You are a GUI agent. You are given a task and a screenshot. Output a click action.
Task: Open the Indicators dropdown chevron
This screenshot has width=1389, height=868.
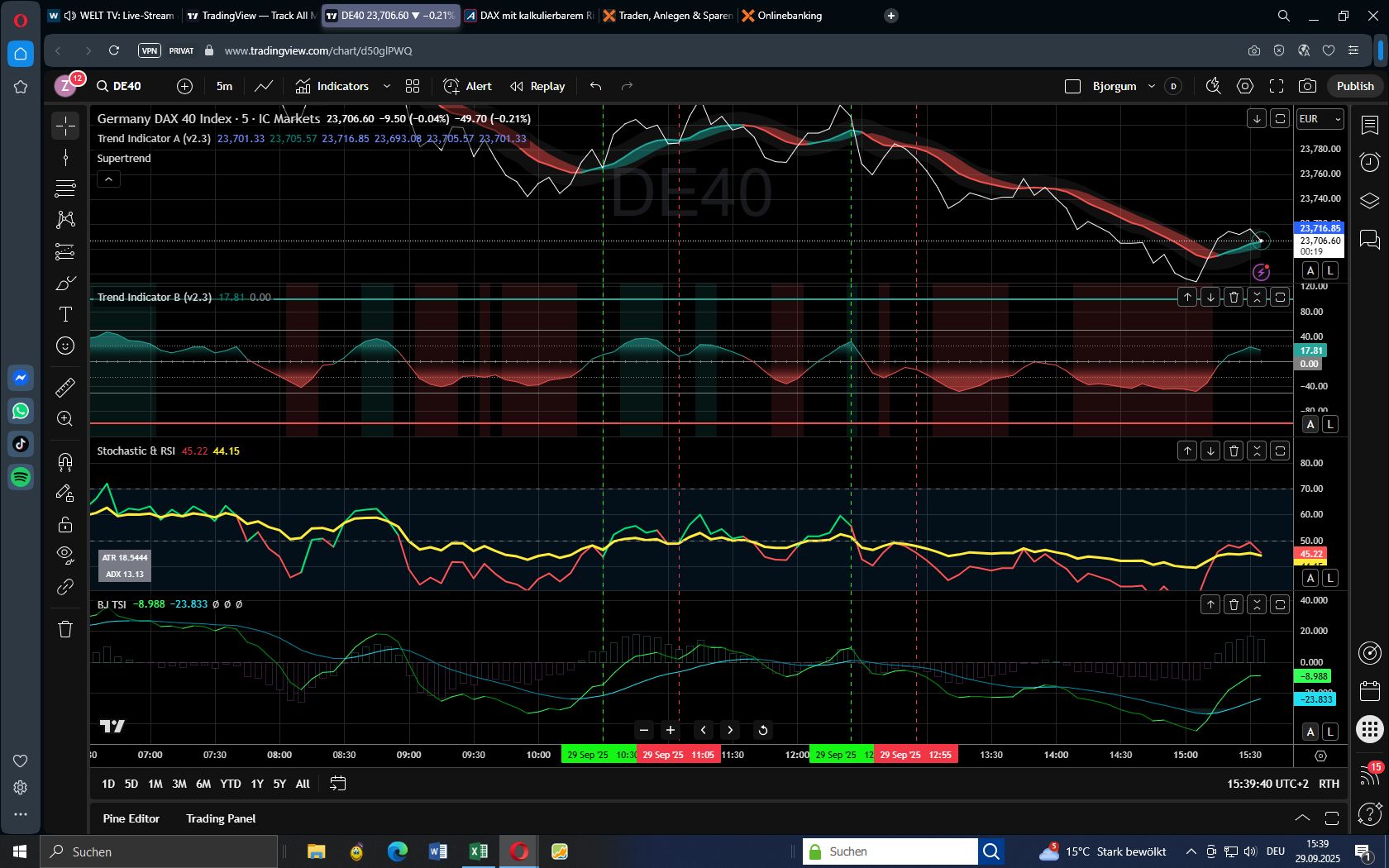click(386, 86)
